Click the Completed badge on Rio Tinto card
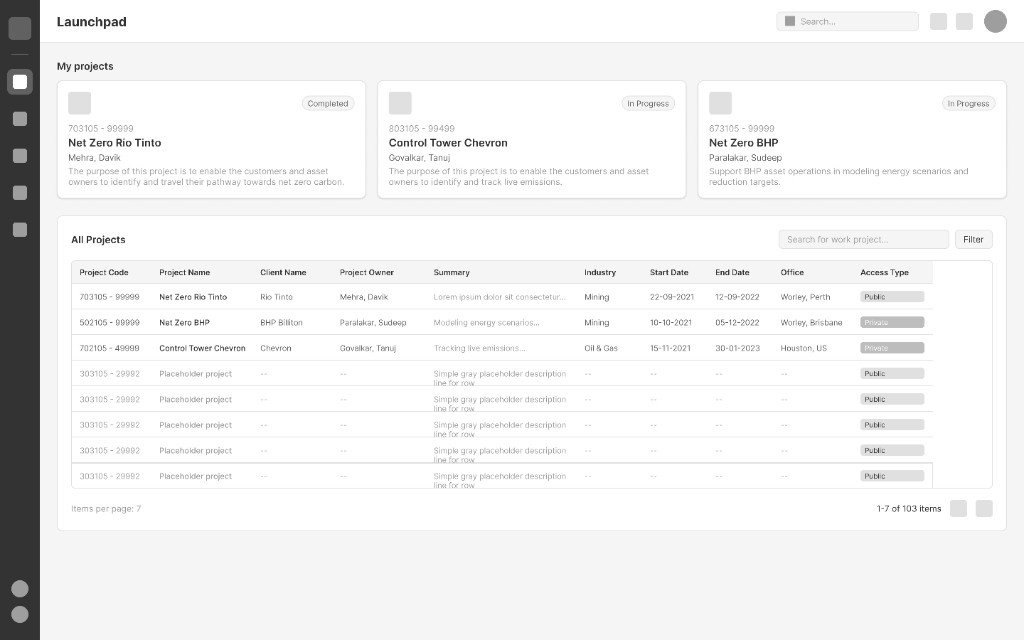Screen dimensions: 1024x640 pos(328,103)
